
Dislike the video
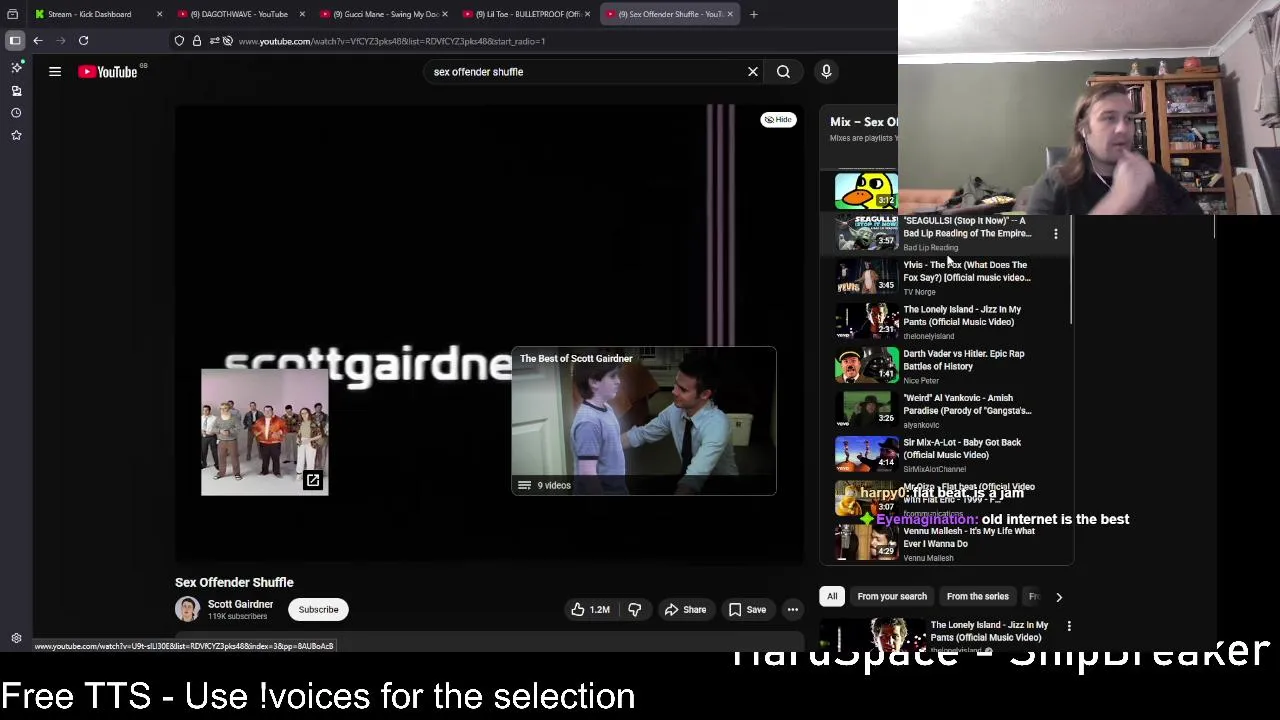[x=634, y=609]
